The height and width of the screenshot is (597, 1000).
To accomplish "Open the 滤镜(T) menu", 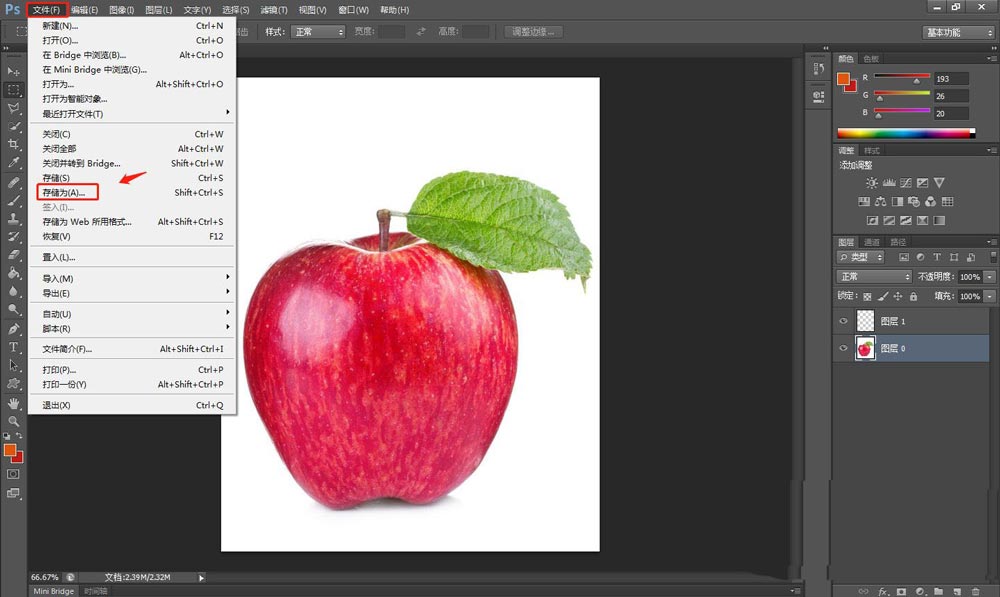I will click(x=274, y=10).
